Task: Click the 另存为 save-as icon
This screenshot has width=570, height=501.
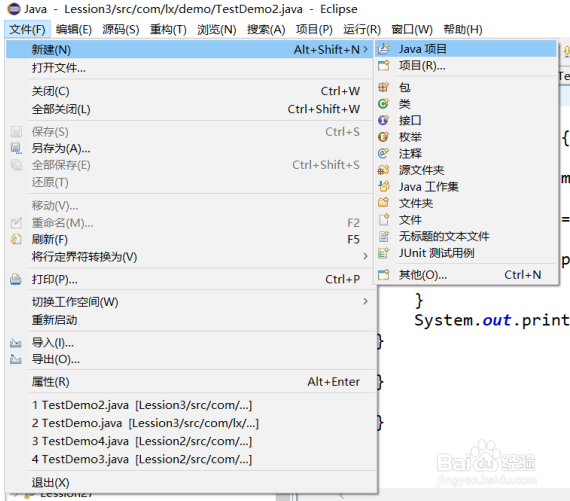Action: click(x=16, y=148)
